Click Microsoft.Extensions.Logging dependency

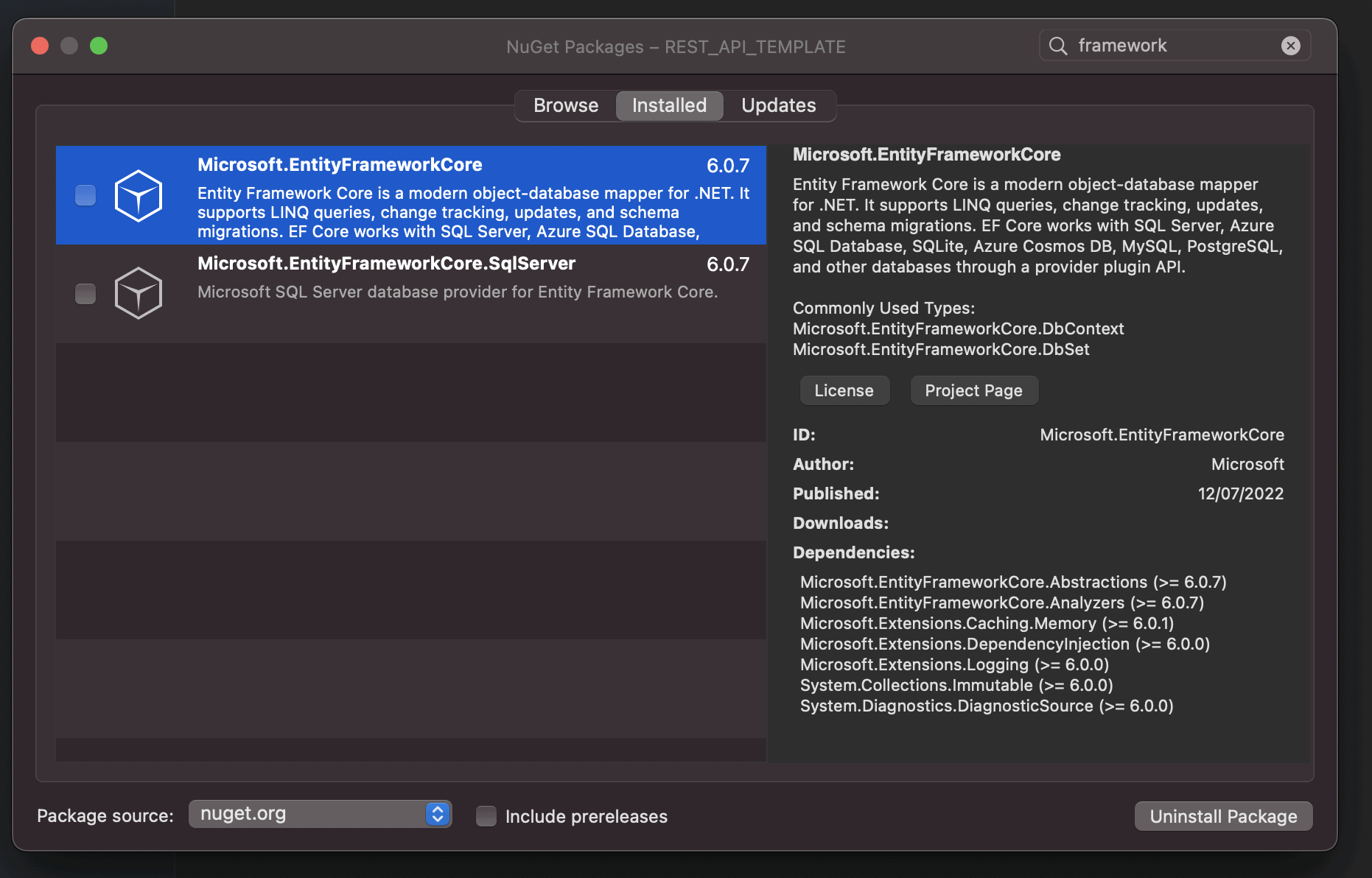pyautogui.click(x=954, y=664)
